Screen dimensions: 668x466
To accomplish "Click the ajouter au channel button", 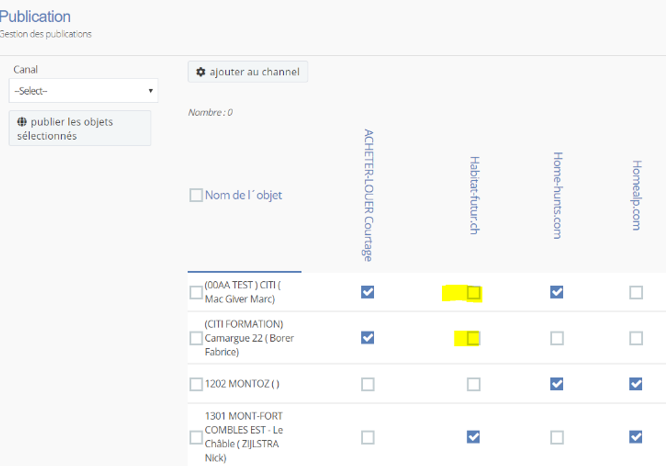I will click(248, 72).
